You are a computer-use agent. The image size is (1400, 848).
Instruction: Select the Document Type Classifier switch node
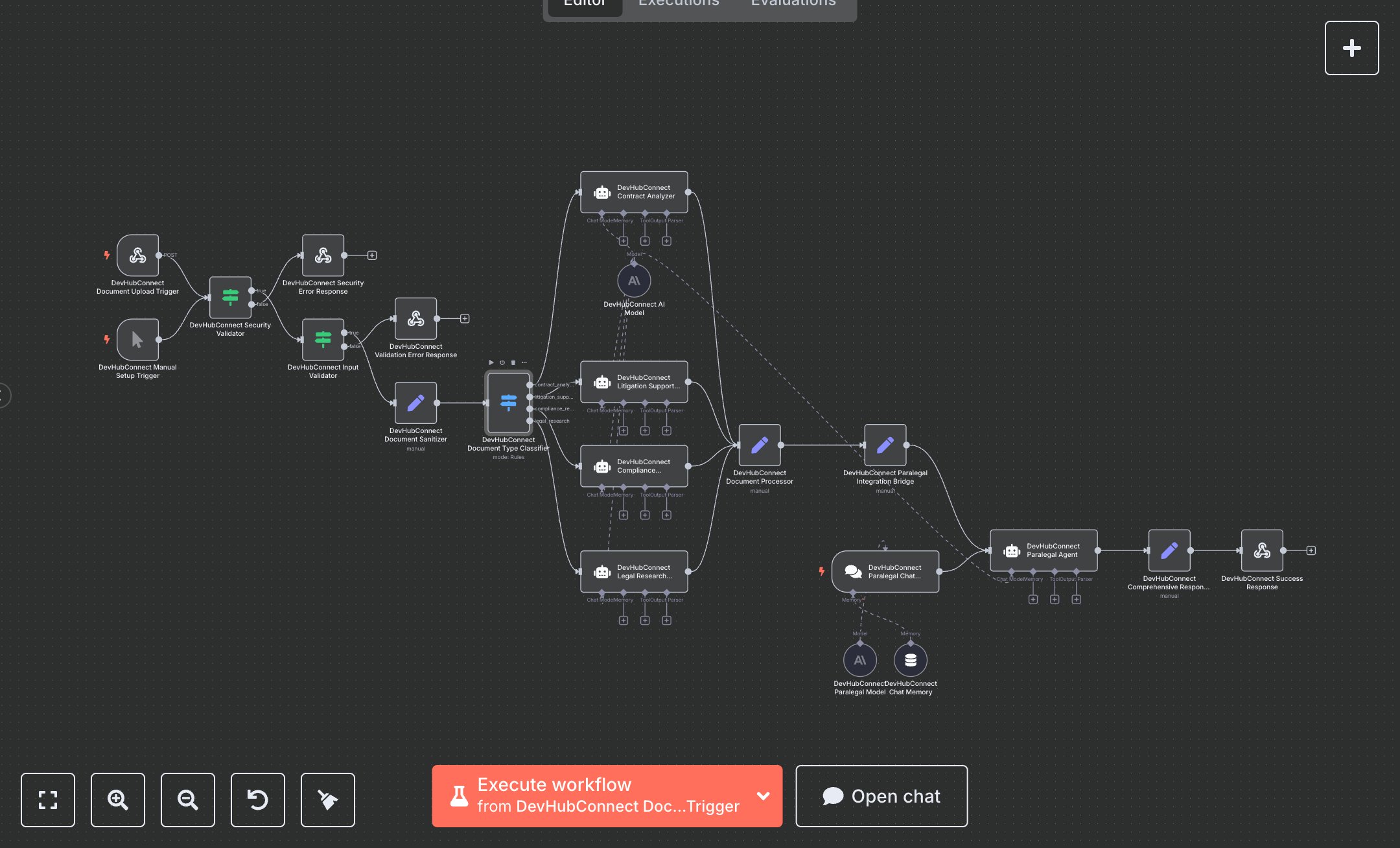coord(508,403)
